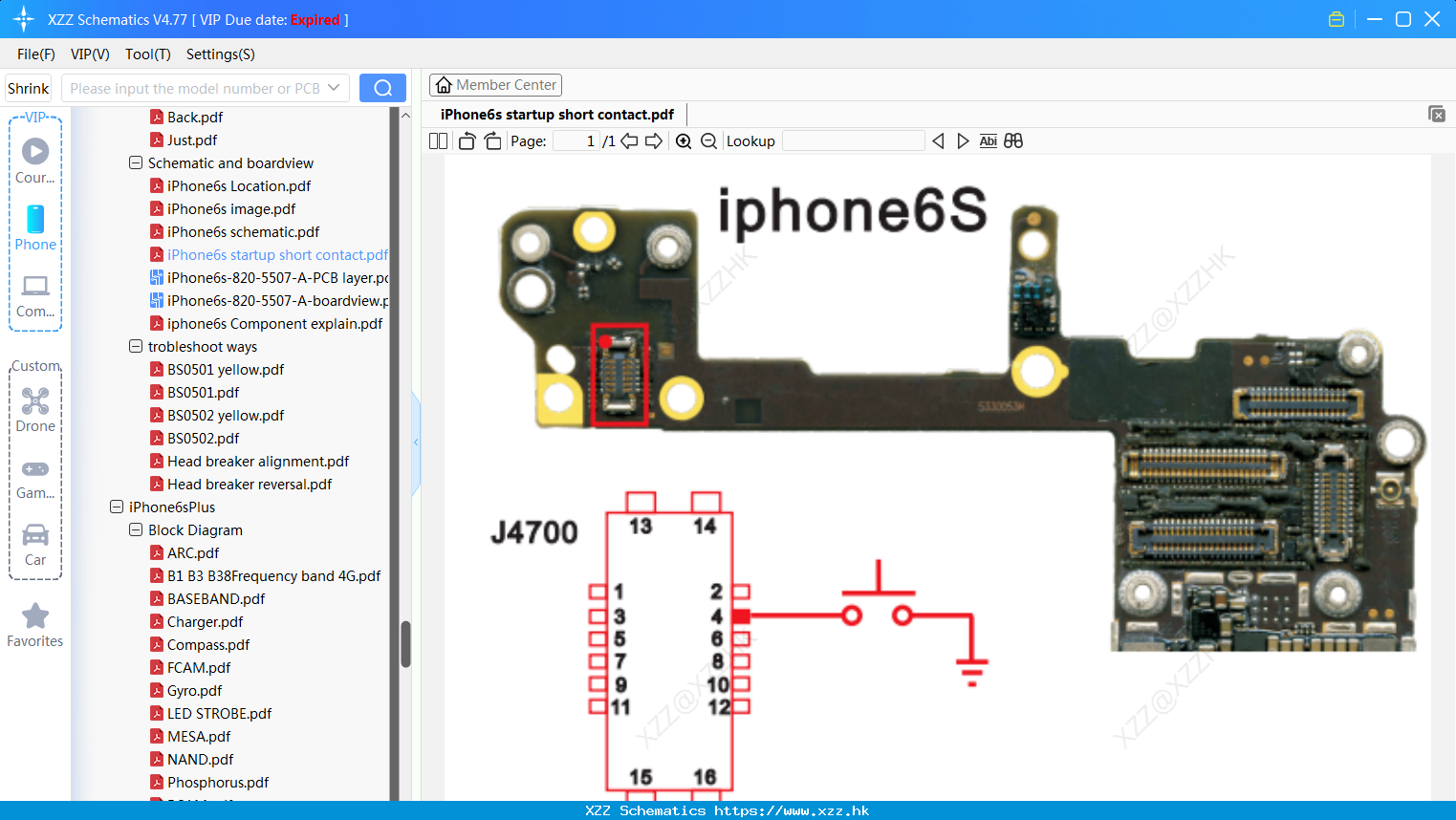1456x820 pixels.
Task: Open model number dropdown arrow
Action: [334, 88]
